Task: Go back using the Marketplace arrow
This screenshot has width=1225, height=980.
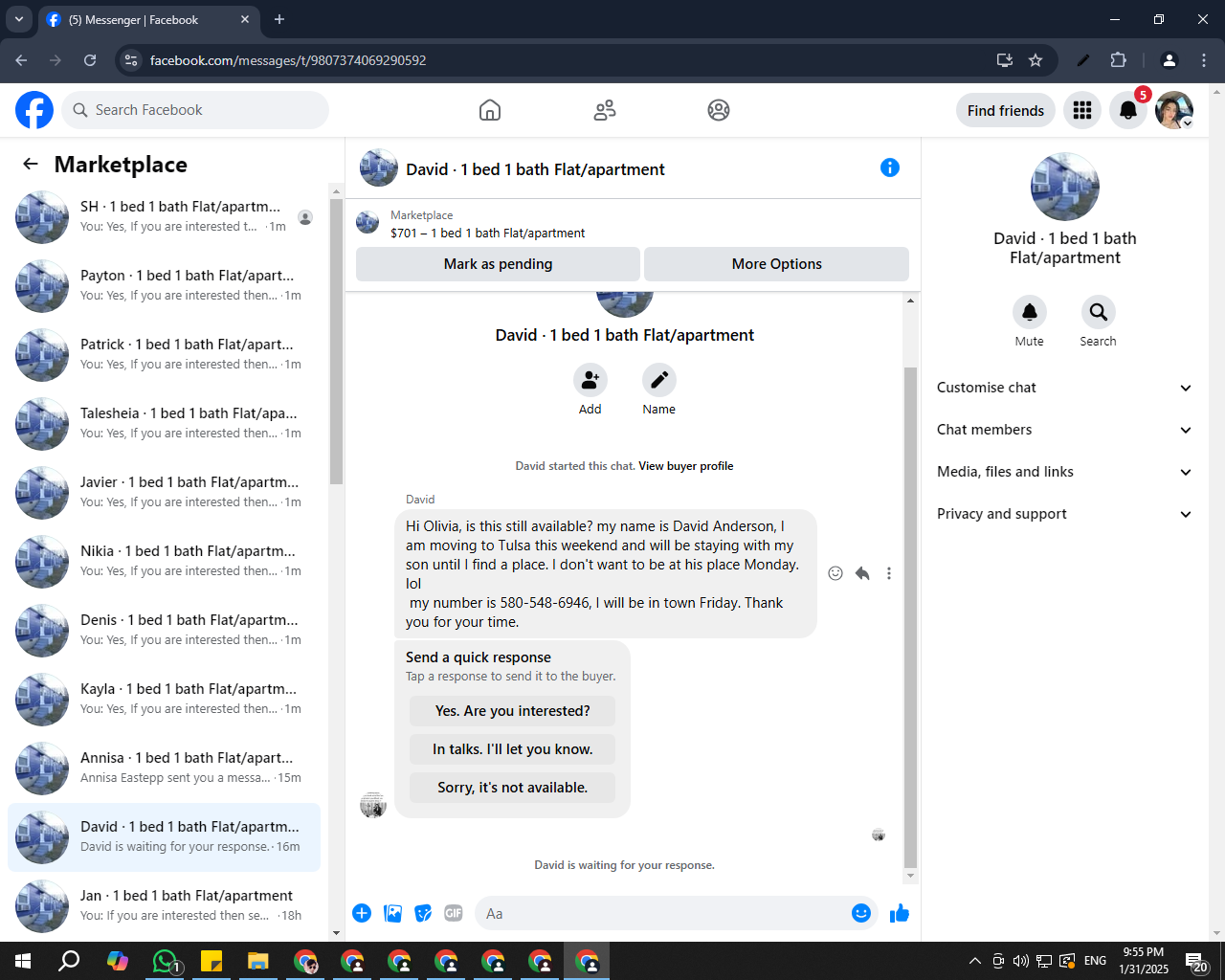Action: (31, 164)
